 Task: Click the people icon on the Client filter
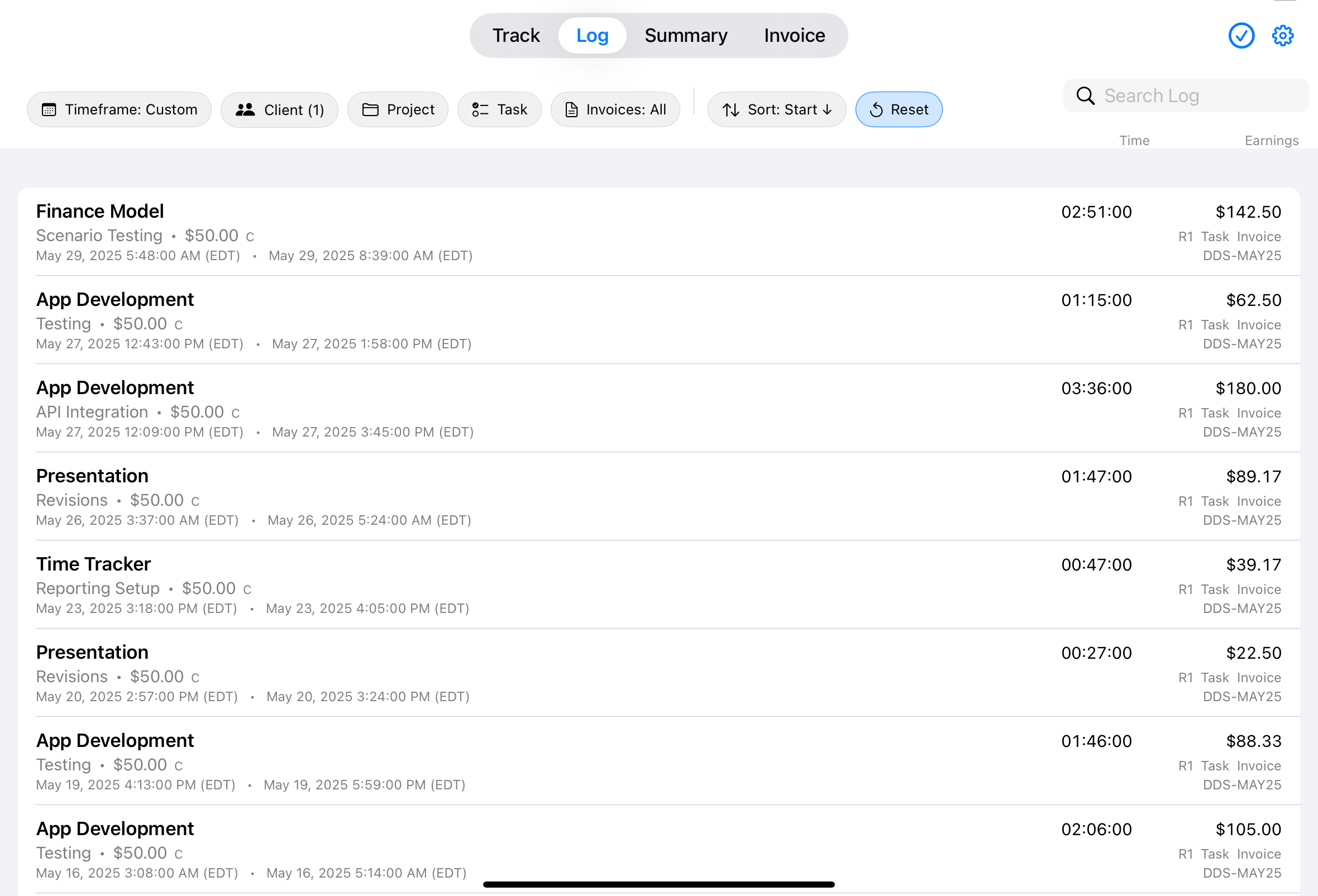click(x=246, y=109)
